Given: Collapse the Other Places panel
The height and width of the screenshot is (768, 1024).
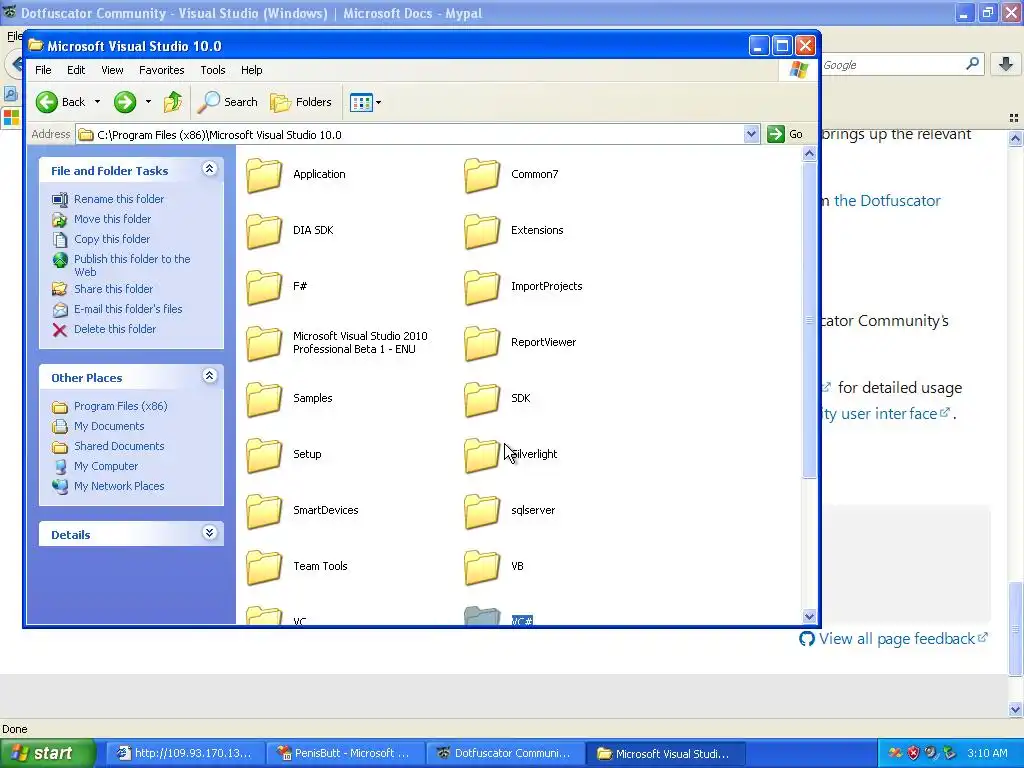Looking at the screenshot, I should (x=209, y=376).
